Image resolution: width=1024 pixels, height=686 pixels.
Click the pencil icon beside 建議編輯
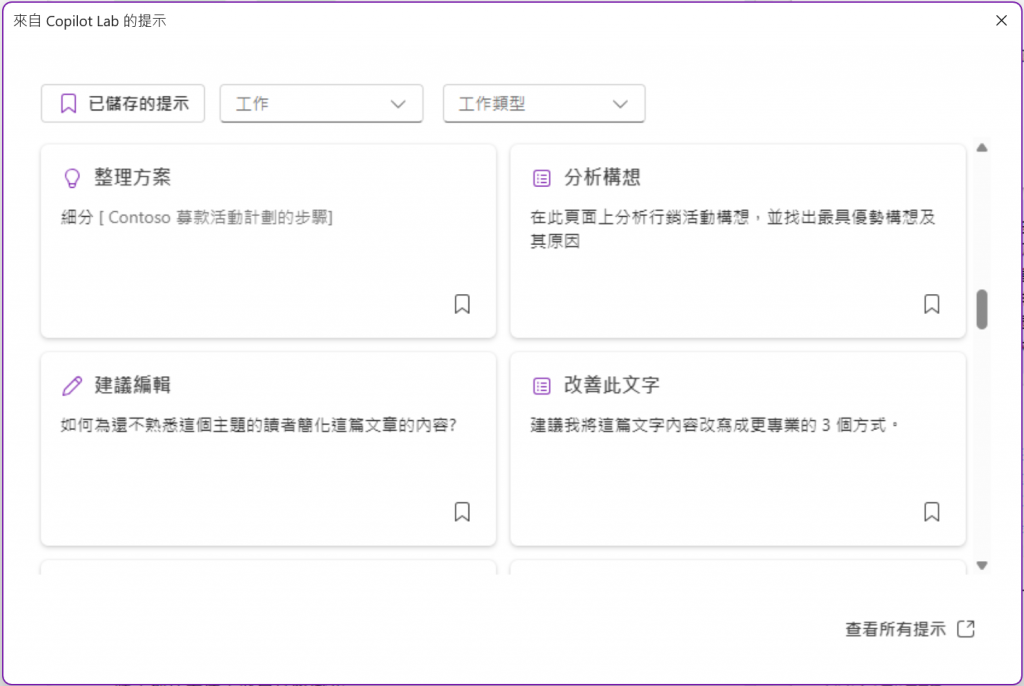tap(72, 385)
